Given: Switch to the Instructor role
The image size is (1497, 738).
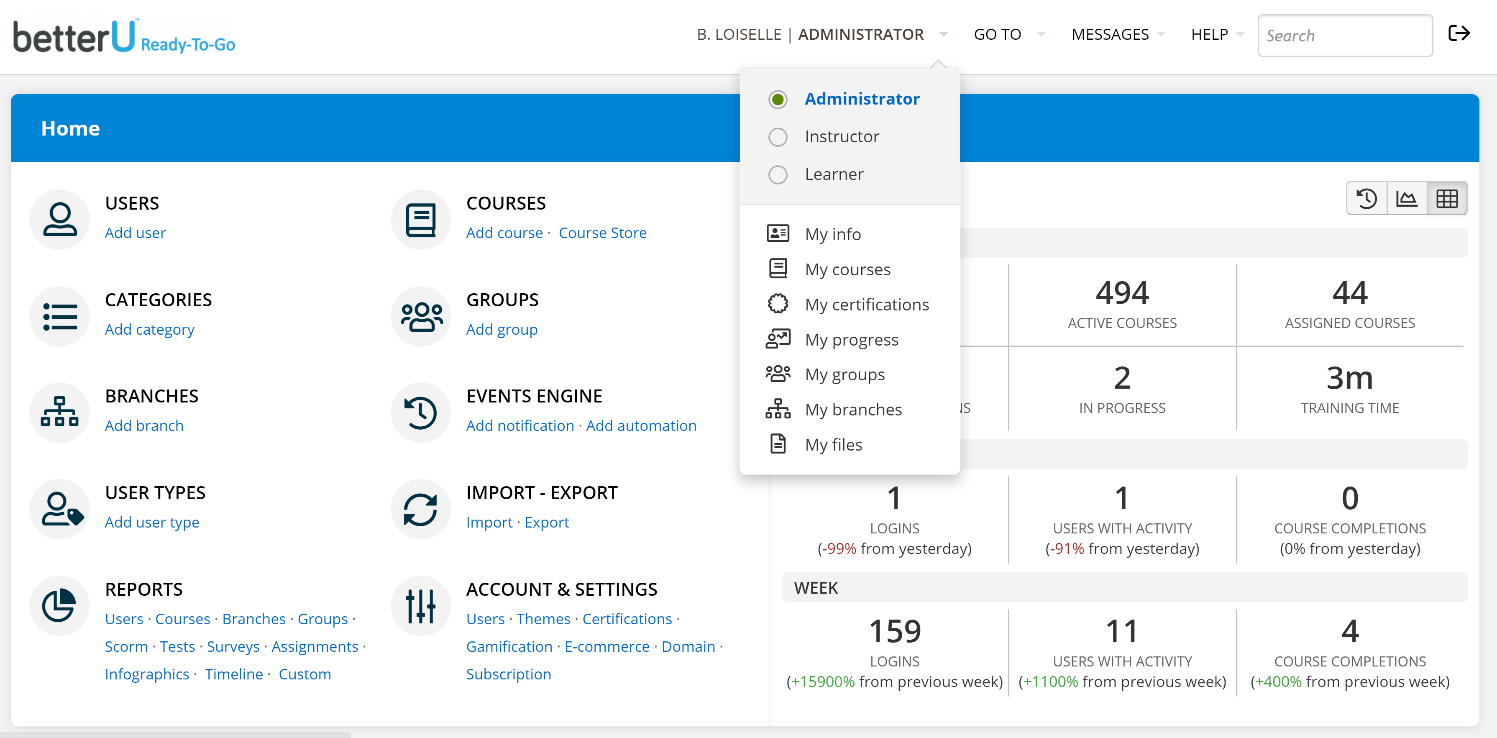Looking at the screenshot, I should coord(778,137).
